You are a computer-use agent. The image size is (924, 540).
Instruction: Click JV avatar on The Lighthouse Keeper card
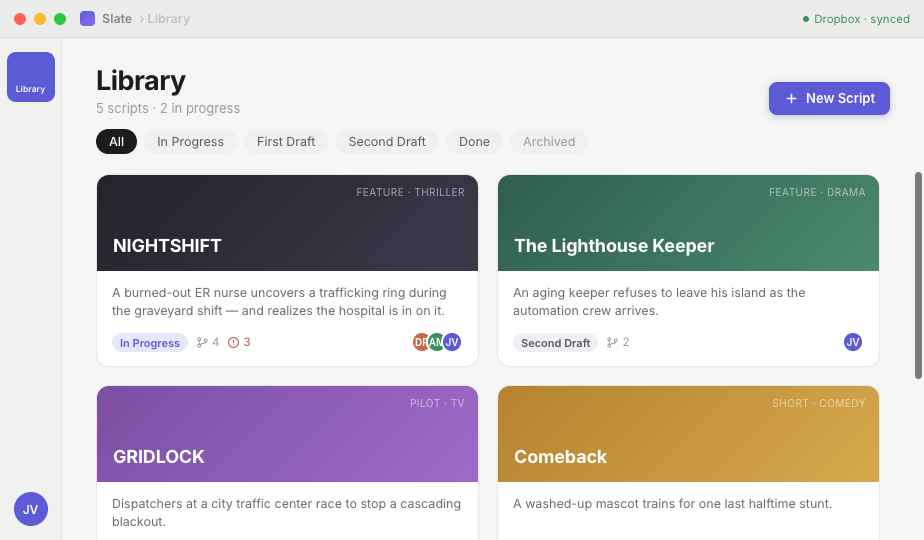click(853, 342)
